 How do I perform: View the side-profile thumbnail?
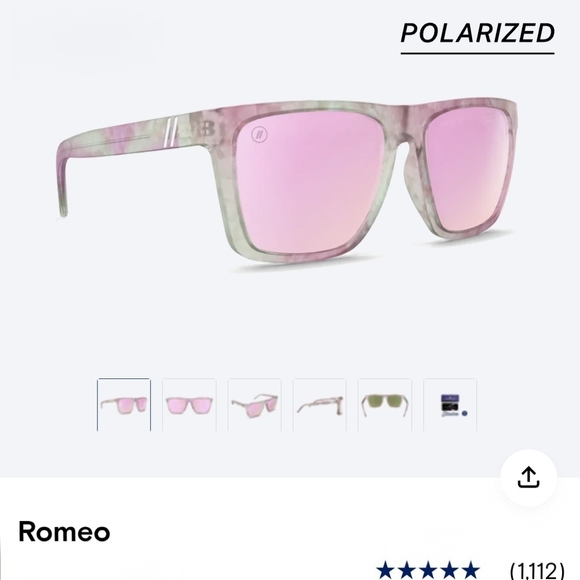320,405
